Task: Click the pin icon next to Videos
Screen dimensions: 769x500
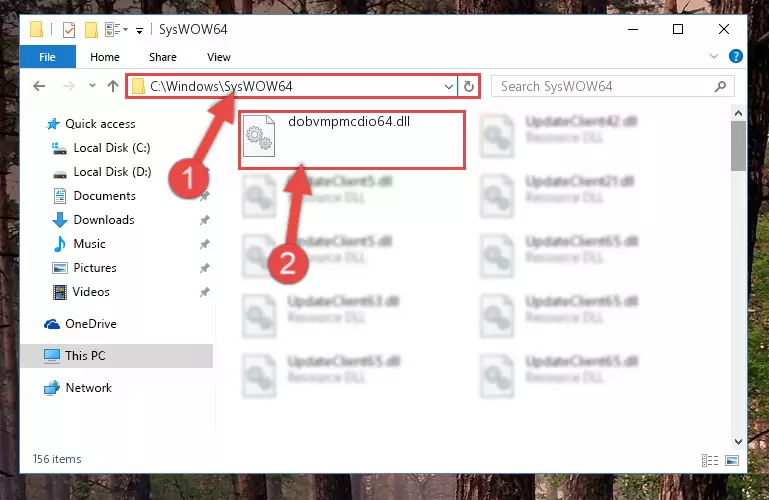Action: [x=205, y=292]
